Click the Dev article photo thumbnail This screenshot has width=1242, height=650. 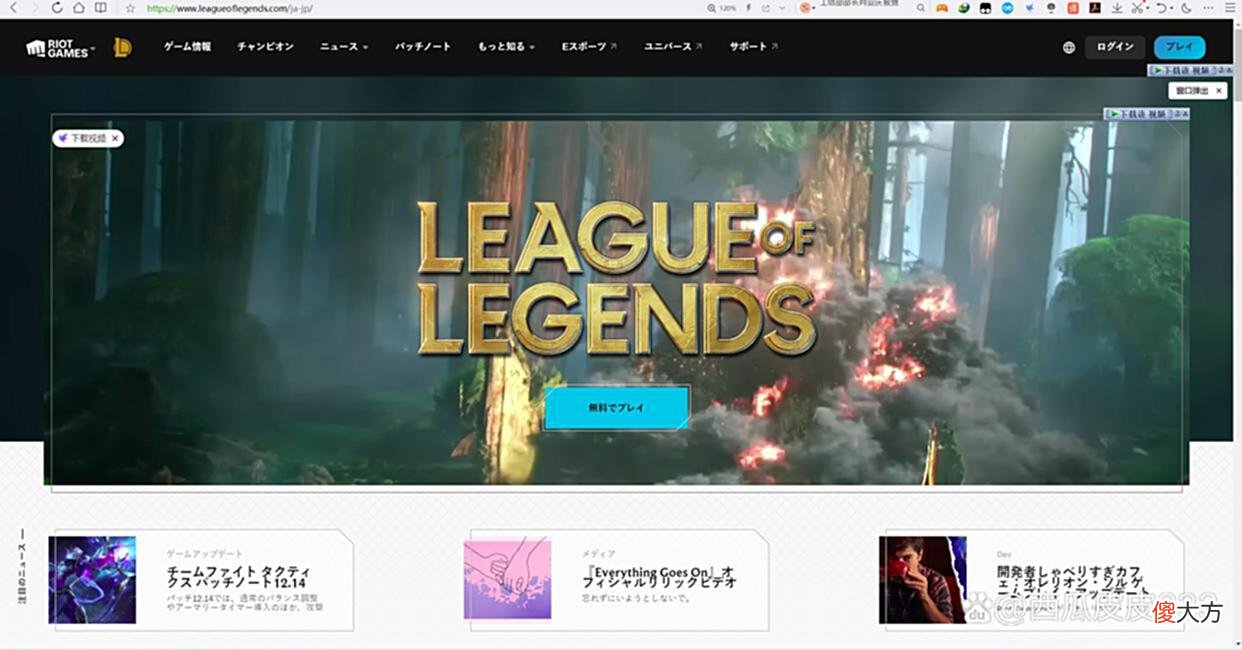pyautogui.click(x=923, y=580)
